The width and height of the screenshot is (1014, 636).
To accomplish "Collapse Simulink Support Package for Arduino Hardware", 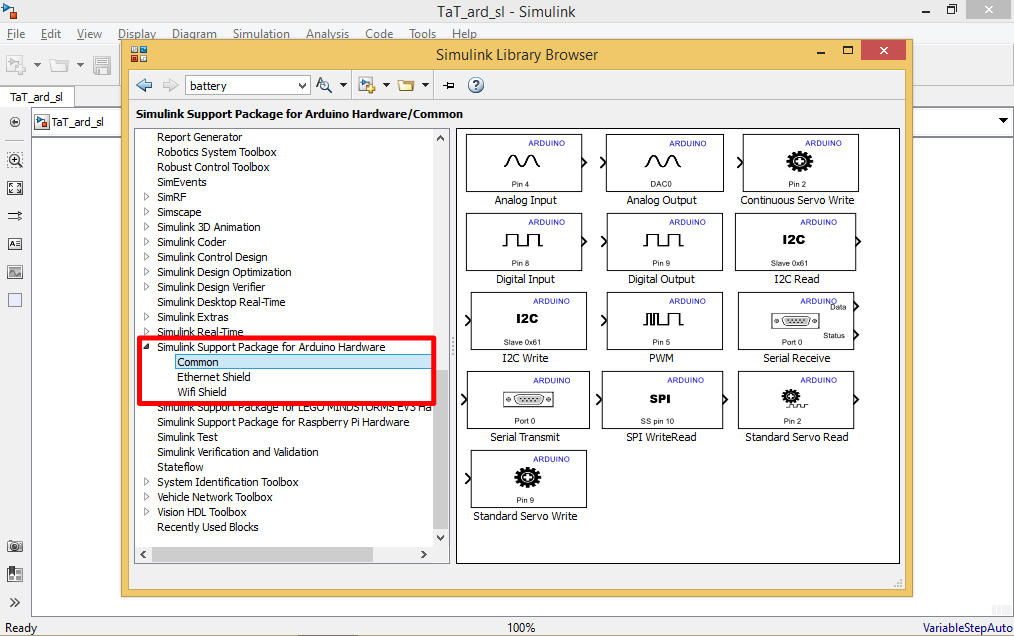I will [146, 347].
